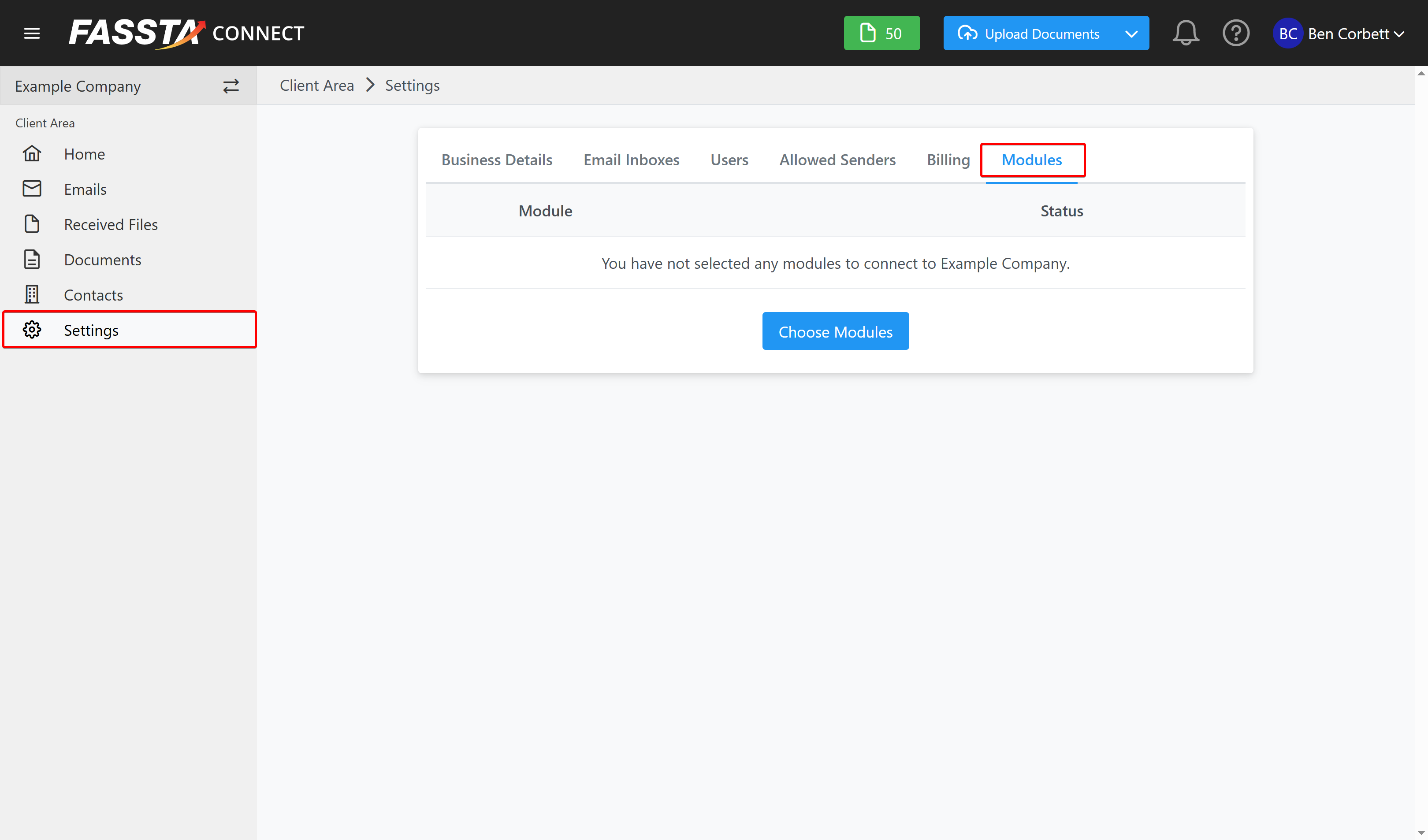
Task: Click the green 50 documents counter
Action: 881,33
